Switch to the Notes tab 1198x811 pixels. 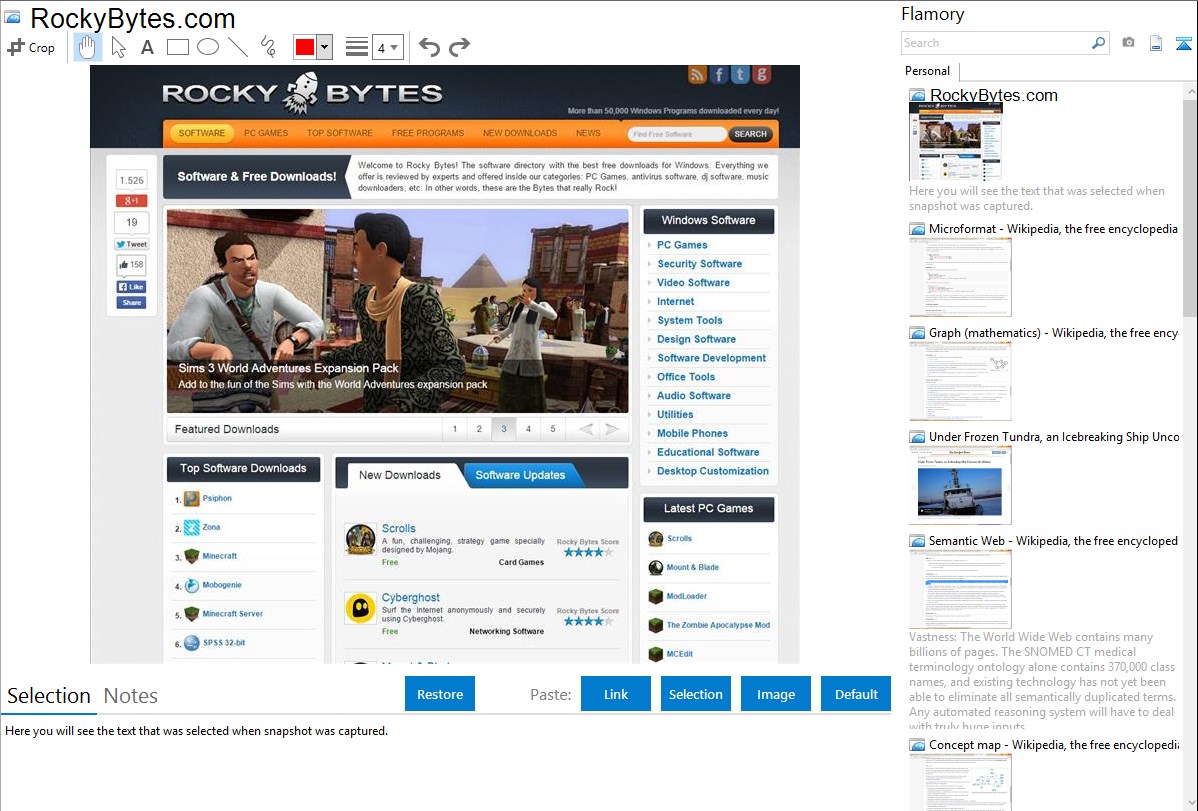(x=131, y=696)
